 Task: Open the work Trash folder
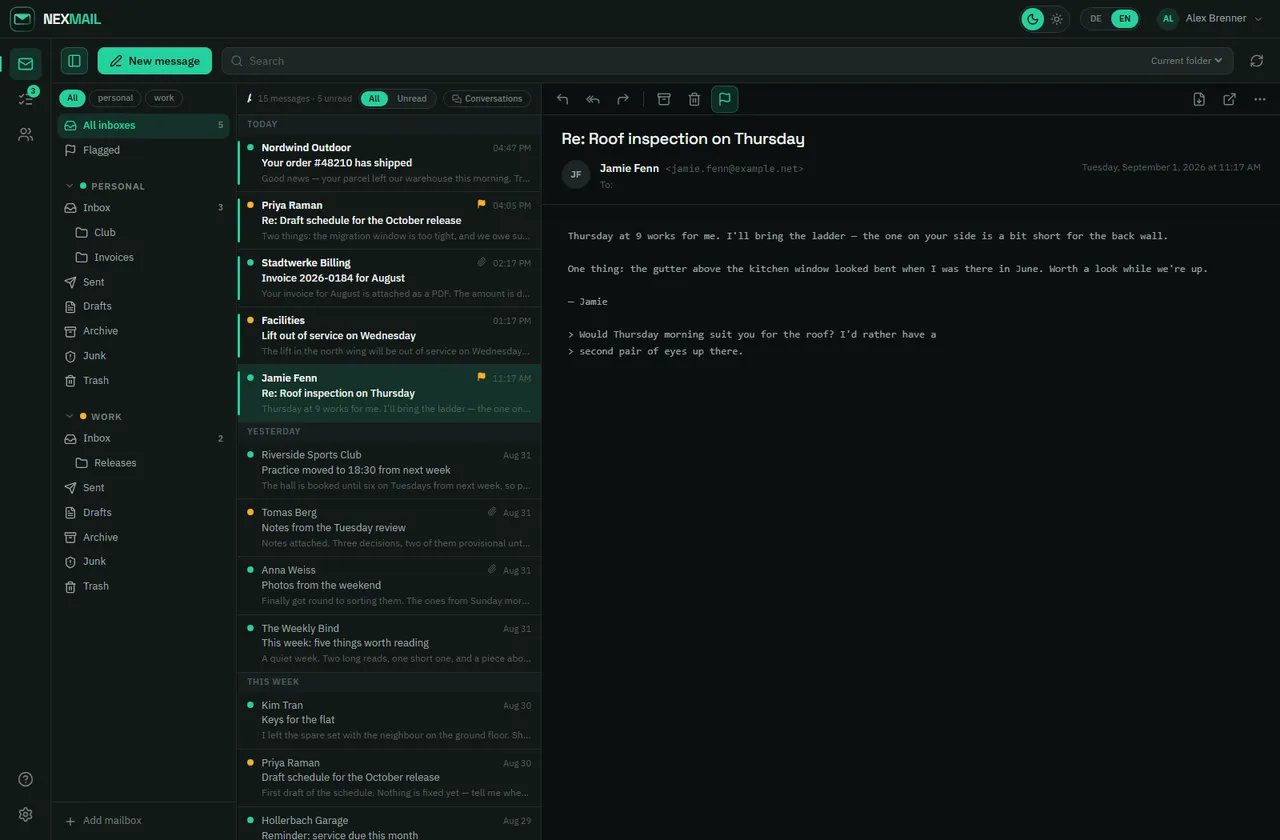click(x=143, y=586)
